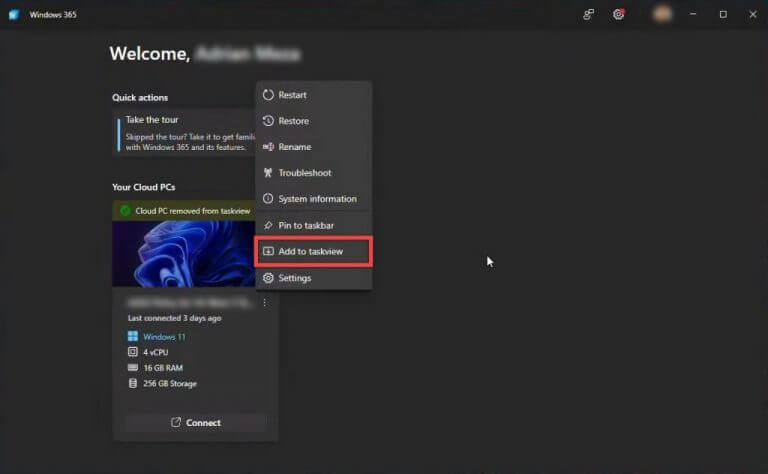This screenshot has width=768, height=474.
Task: Click the '256 GB Storage' text
Action: click(x=170, y=384)
